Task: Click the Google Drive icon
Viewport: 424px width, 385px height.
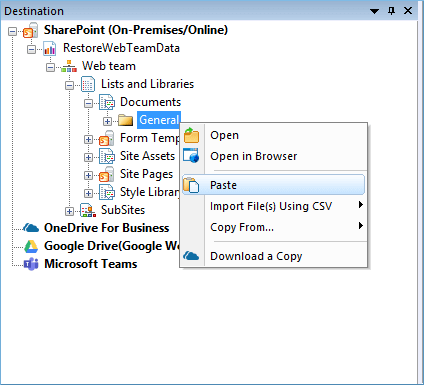Action: 31,246
